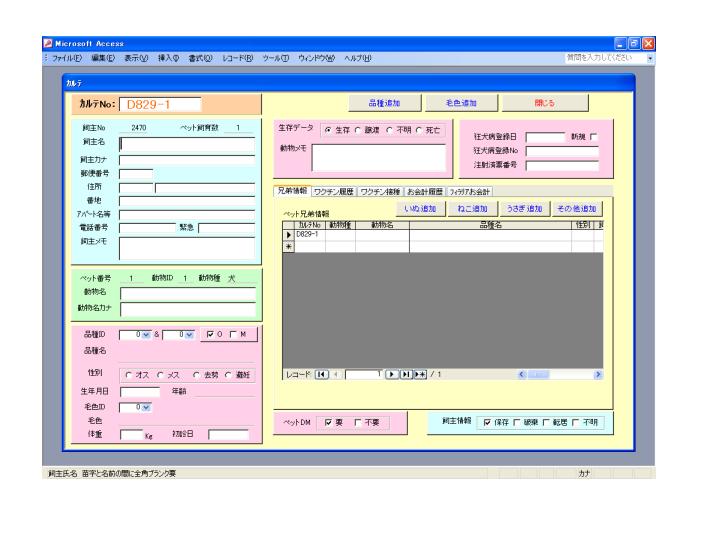This screenshot has width=720, height=540.
Task: Tick the 不要 checkbox for ペットDM
Action: pos(360,424)
